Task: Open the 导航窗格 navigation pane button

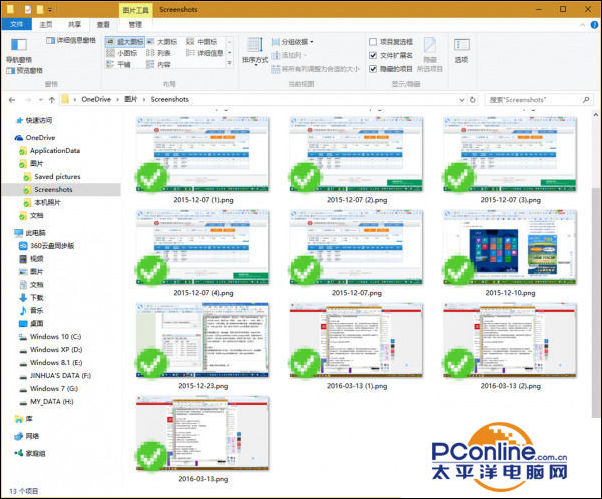Action: pyautogui.click(x=18, y=50)
